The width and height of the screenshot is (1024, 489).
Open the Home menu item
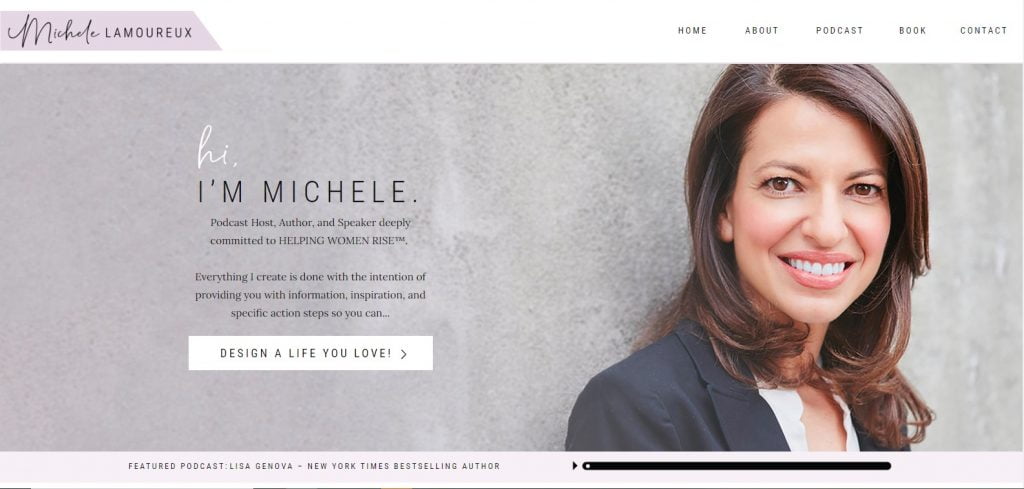[692, 31]
